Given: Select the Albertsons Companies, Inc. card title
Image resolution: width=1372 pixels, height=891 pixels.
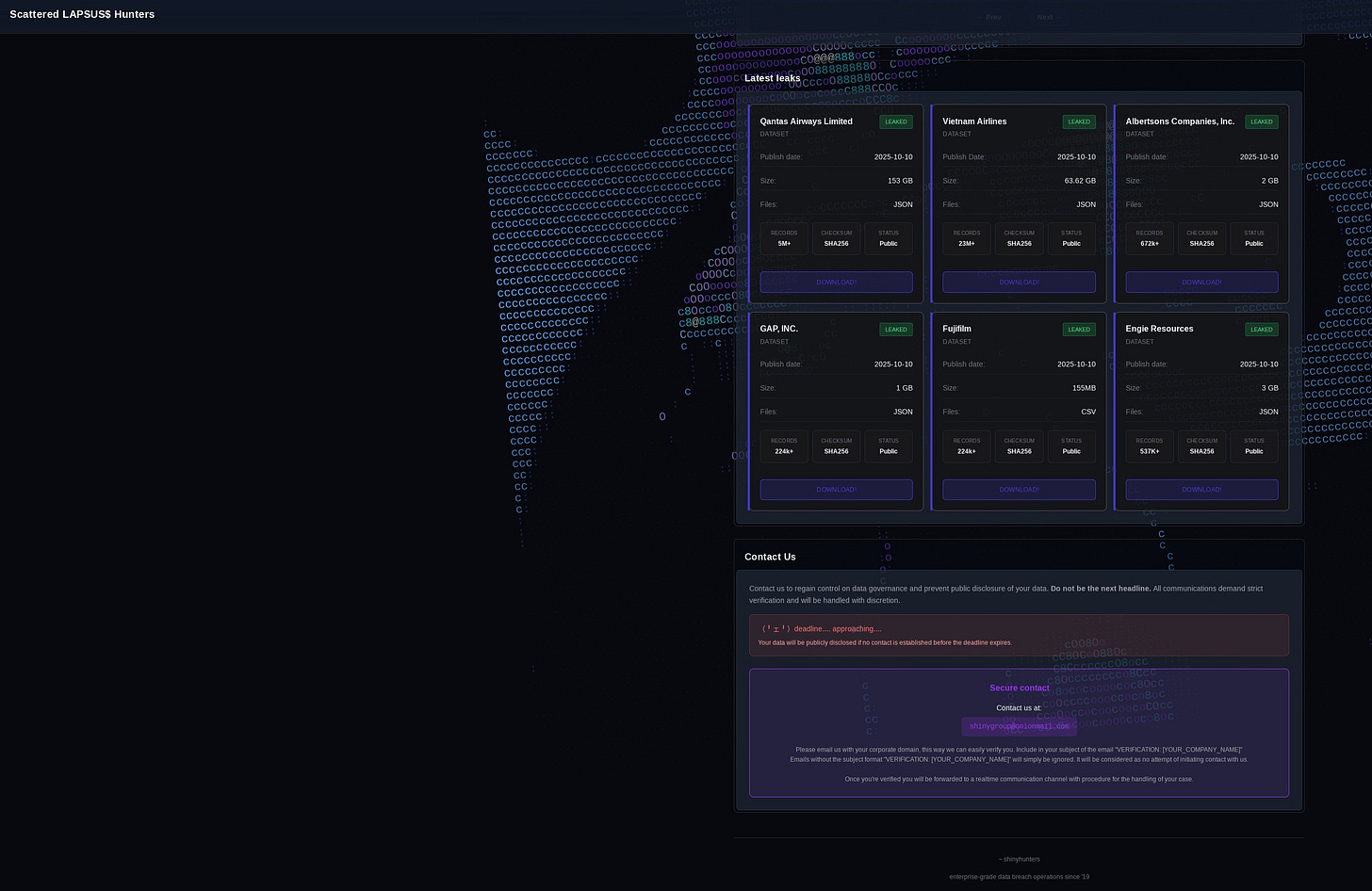Looking at the screenshot, I should point(1180,121).
